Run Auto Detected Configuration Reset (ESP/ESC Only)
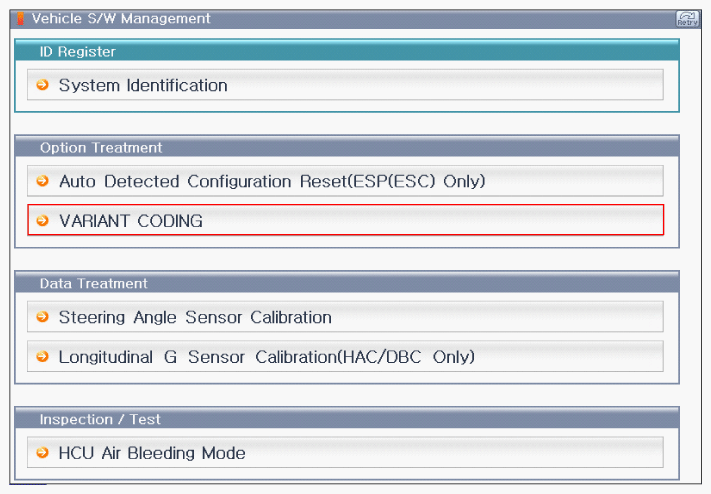The image size is (711, 494). [x=271, y=181]
